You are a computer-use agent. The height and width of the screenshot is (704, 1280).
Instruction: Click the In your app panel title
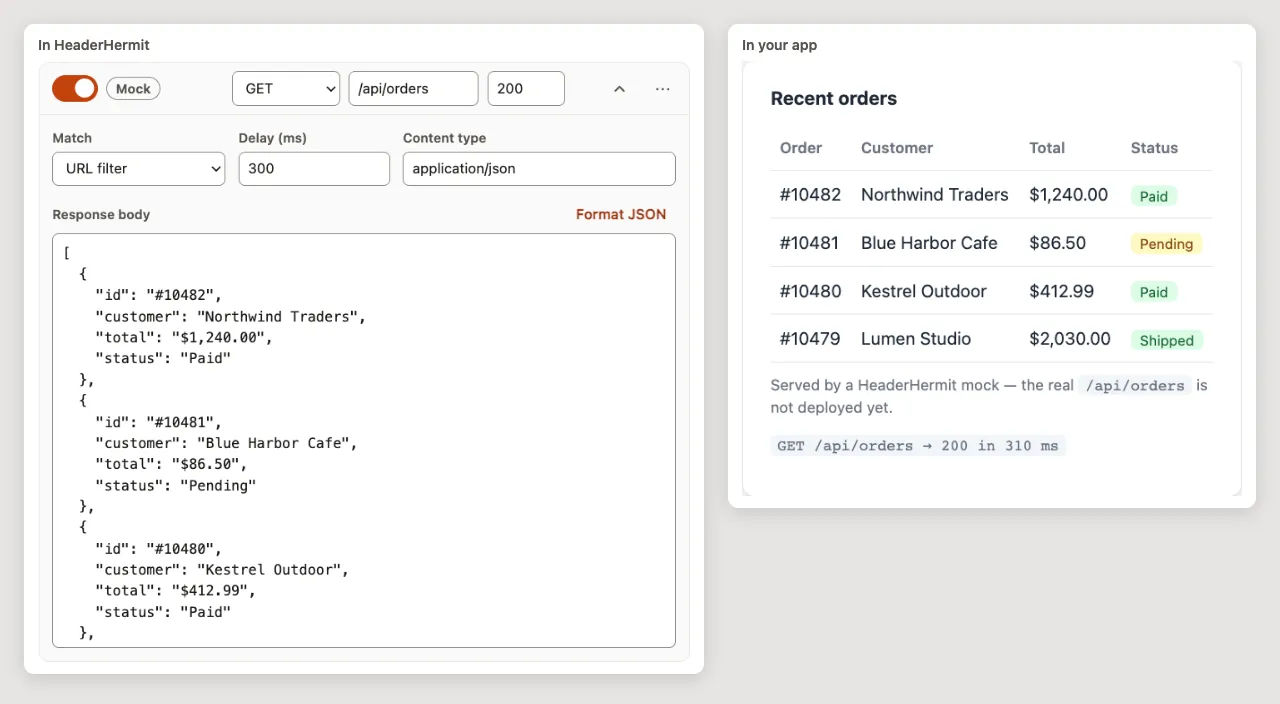pos(780,45)
